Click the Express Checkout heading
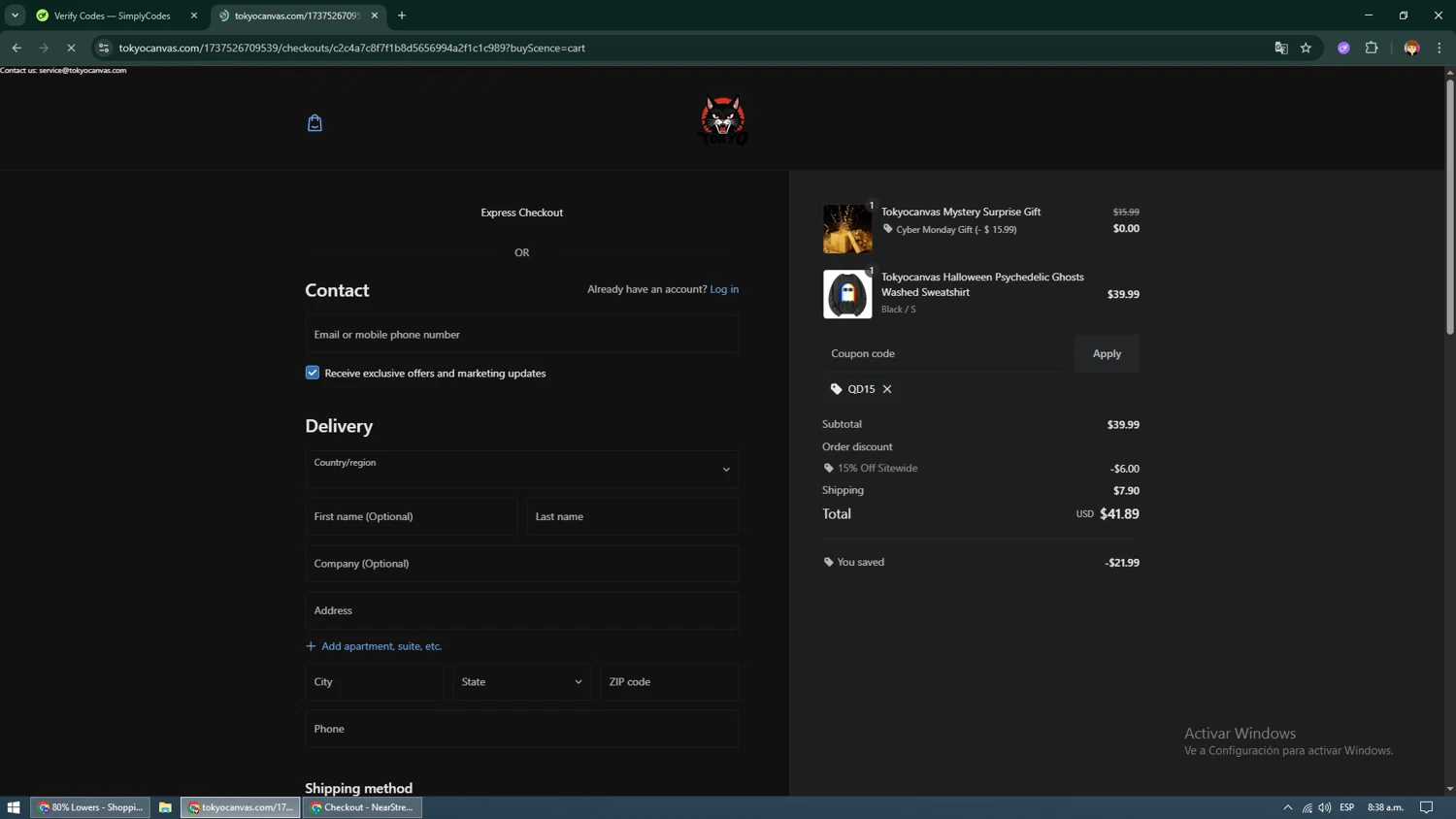The width and height of the screenshot is (1456, 819). click(x=522, y=213)
